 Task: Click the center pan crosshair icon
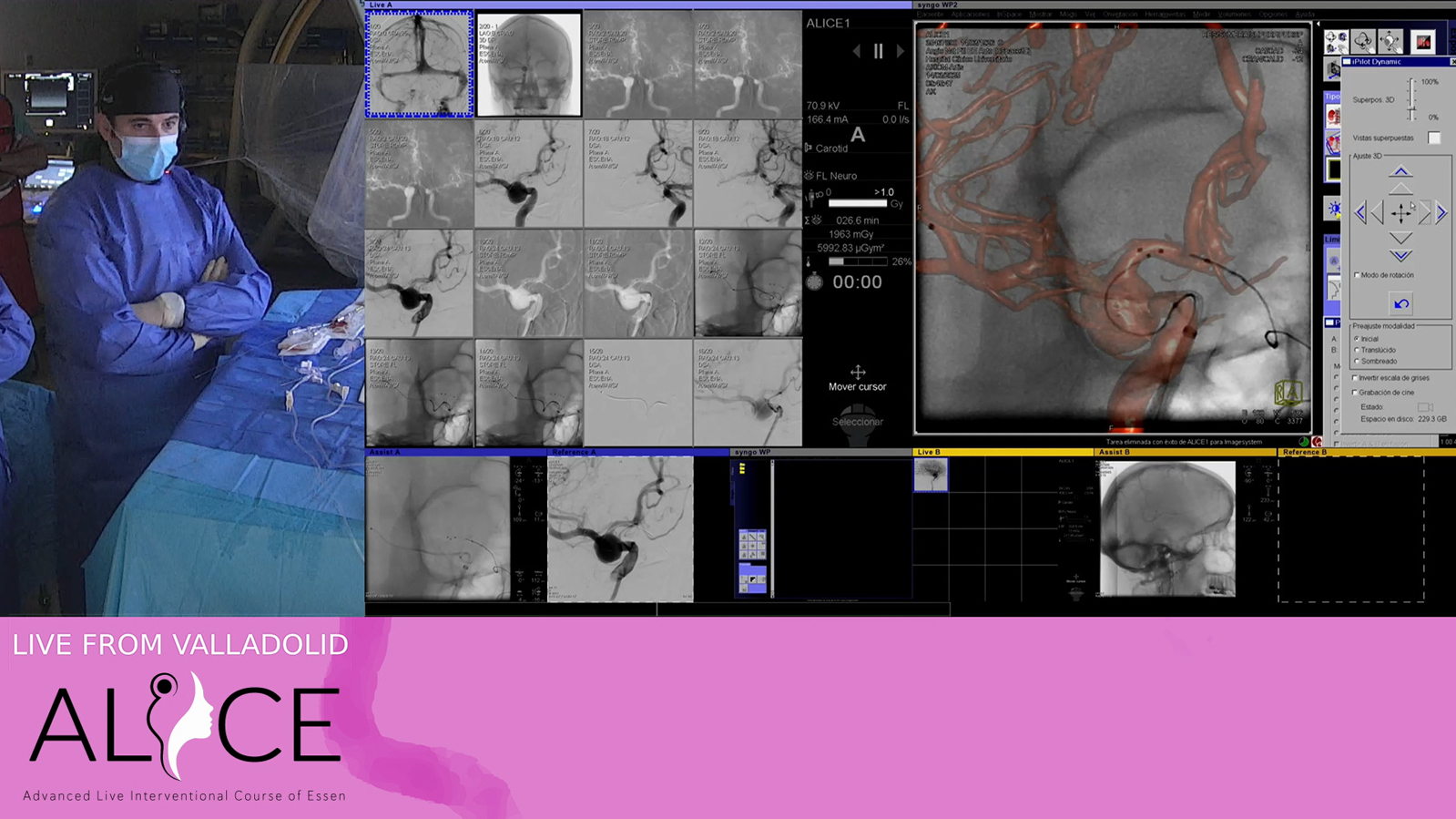point(1400,213)
